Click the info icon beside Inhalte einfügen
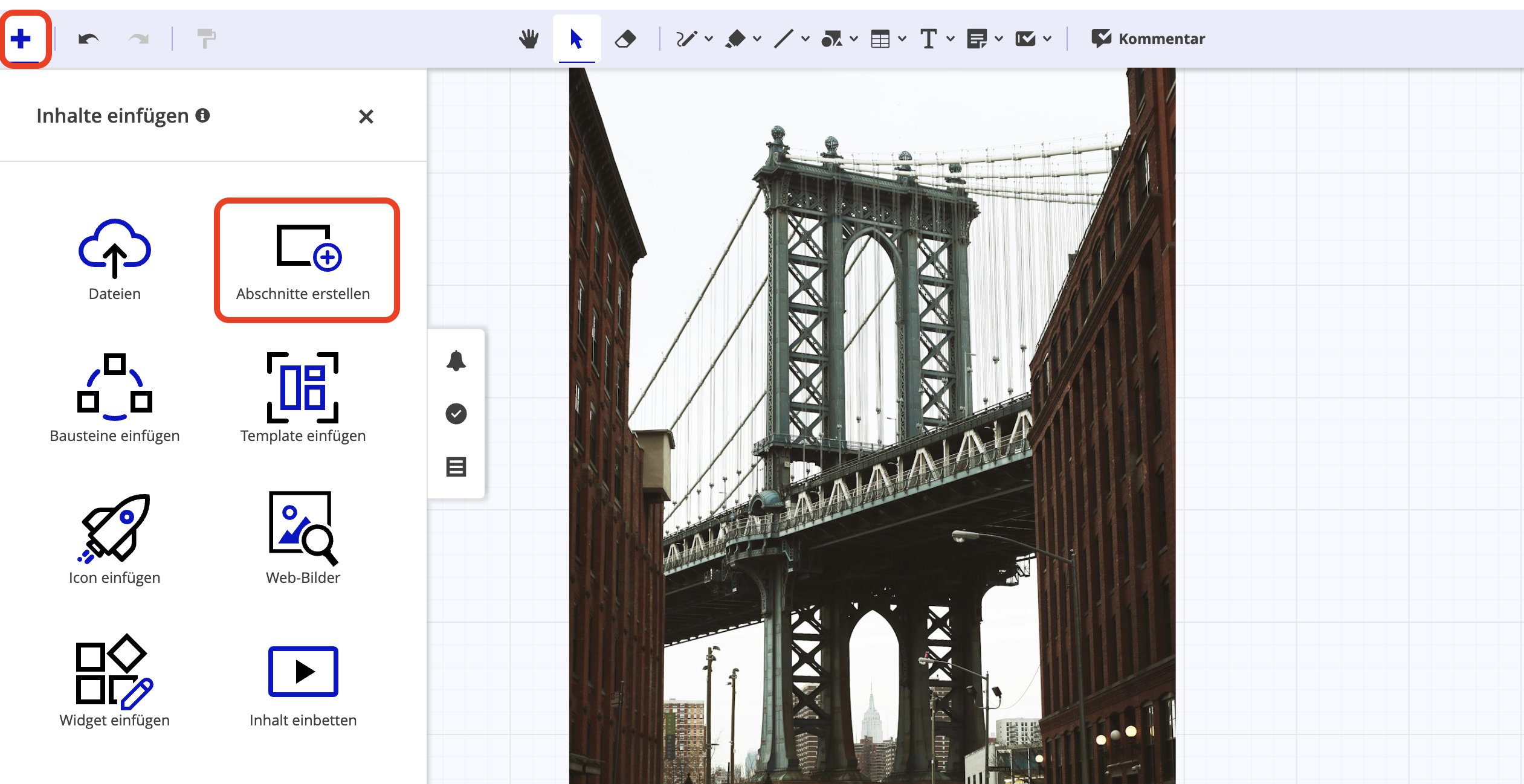This screenshot has width=1524, height=784. coord(203,115)
